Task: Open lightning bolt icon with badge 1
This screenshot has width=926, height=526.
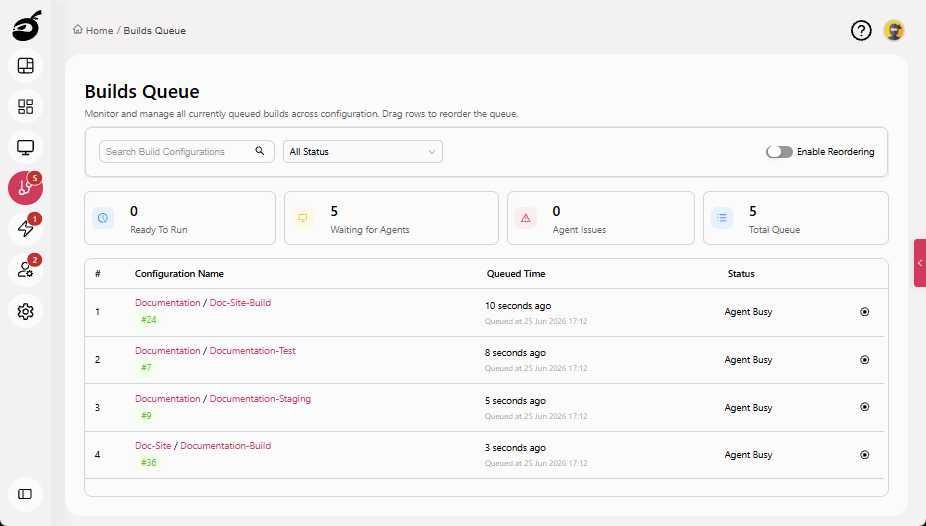Action: (25, 229)
